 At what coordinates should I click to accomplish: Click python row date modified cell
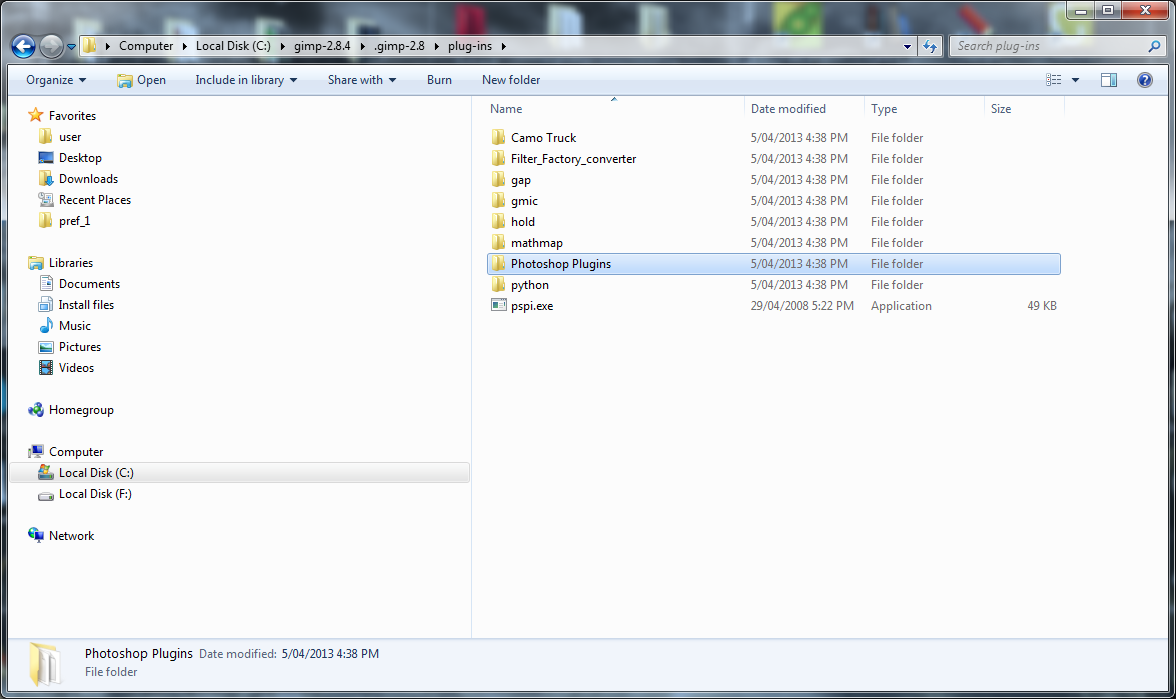click(799, 285)
